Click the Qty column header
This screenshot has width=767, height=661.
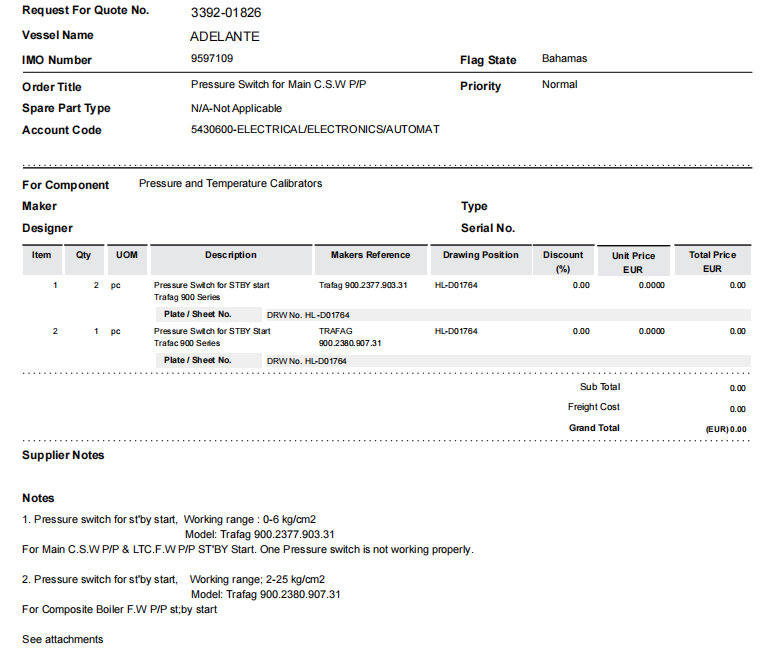(83, 256)
